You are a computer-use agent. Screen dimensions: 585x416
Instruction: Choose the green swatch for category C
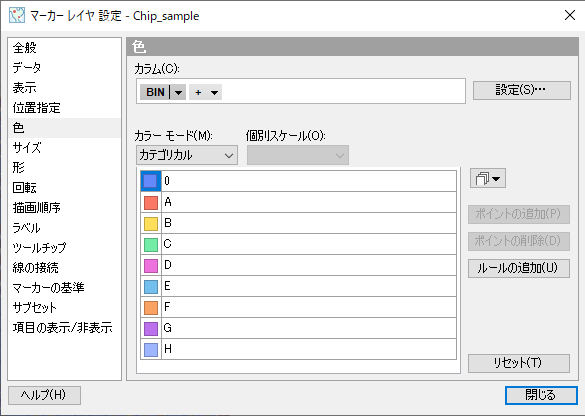[151, 244]
